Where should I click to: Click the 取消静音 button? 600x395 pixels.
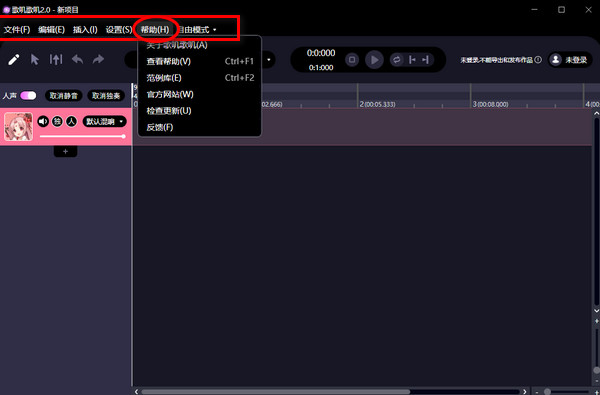(x=64, y=96)
